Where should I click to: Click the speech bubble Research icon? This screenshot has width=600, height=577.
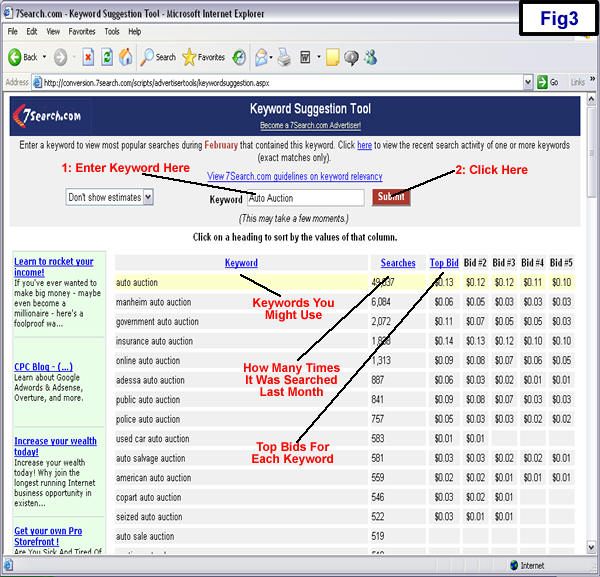pos(351,58)
